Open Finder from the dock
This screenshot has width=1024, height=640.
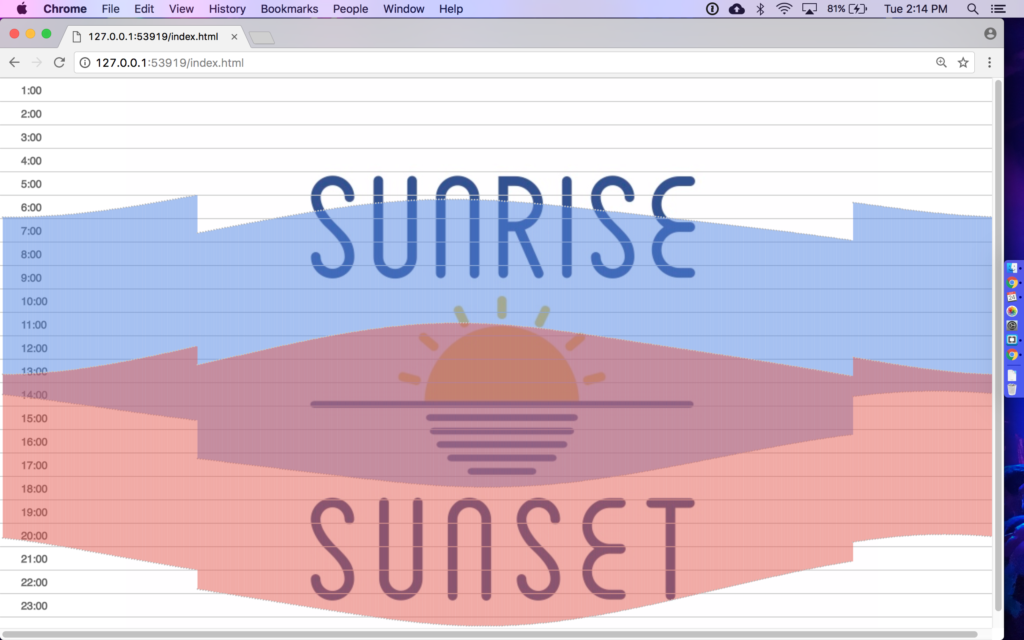(1012, 268)
